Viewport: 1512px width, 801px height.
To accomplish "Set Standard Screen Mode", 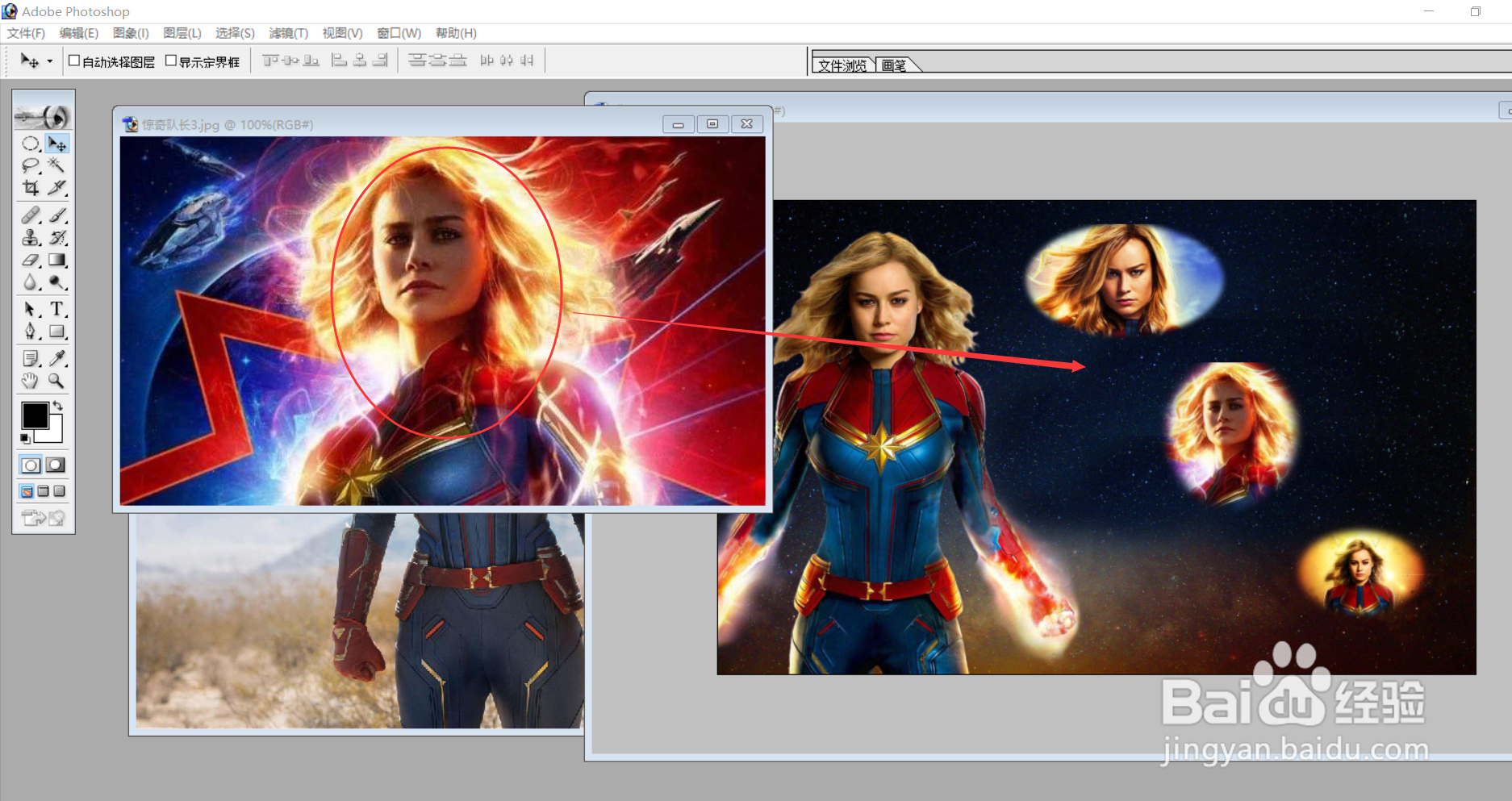I will pyautogui.click(x=27, y=491).
